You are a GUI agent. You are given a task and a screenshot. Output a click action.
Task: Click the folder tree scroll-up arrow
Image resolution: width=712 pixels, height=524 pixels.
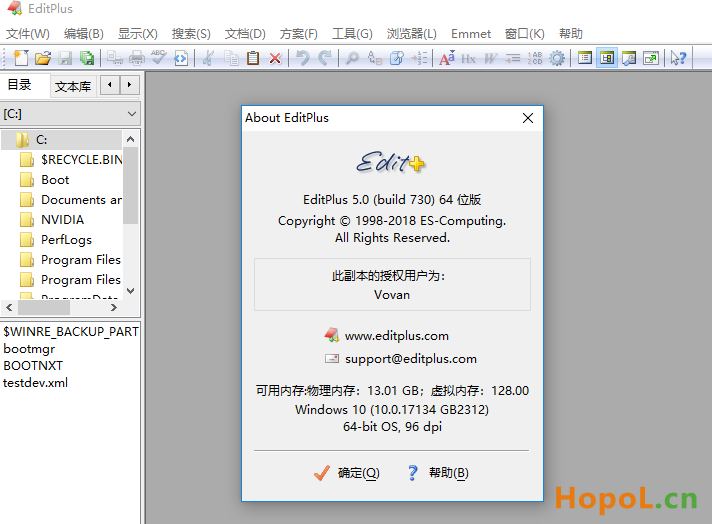(130, 139)
